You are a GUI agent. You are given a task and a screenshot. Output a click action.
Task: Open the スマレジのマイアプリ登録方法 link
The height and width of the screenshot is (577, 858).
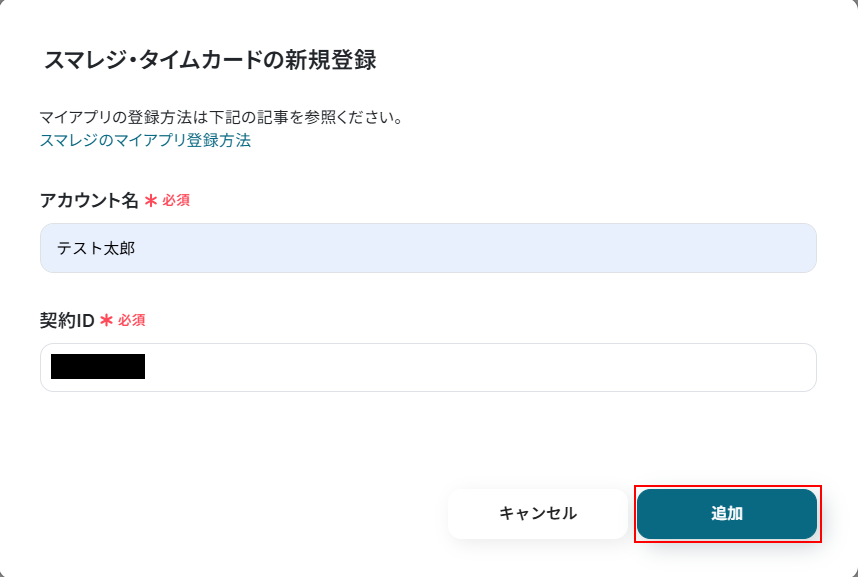145,140
